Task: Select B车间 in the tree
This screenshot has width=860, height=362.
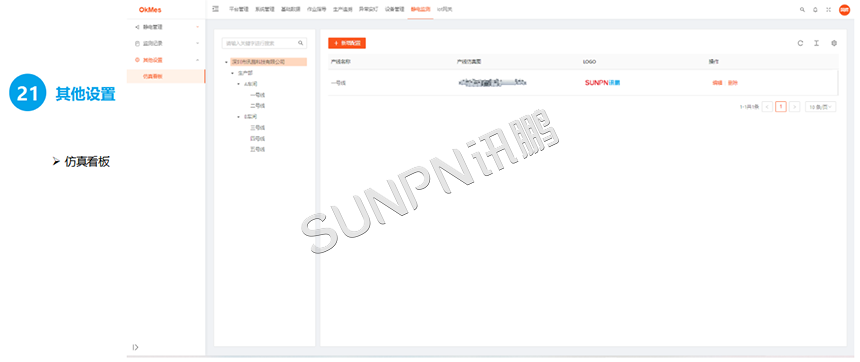Action: click(x=251, y=117)
